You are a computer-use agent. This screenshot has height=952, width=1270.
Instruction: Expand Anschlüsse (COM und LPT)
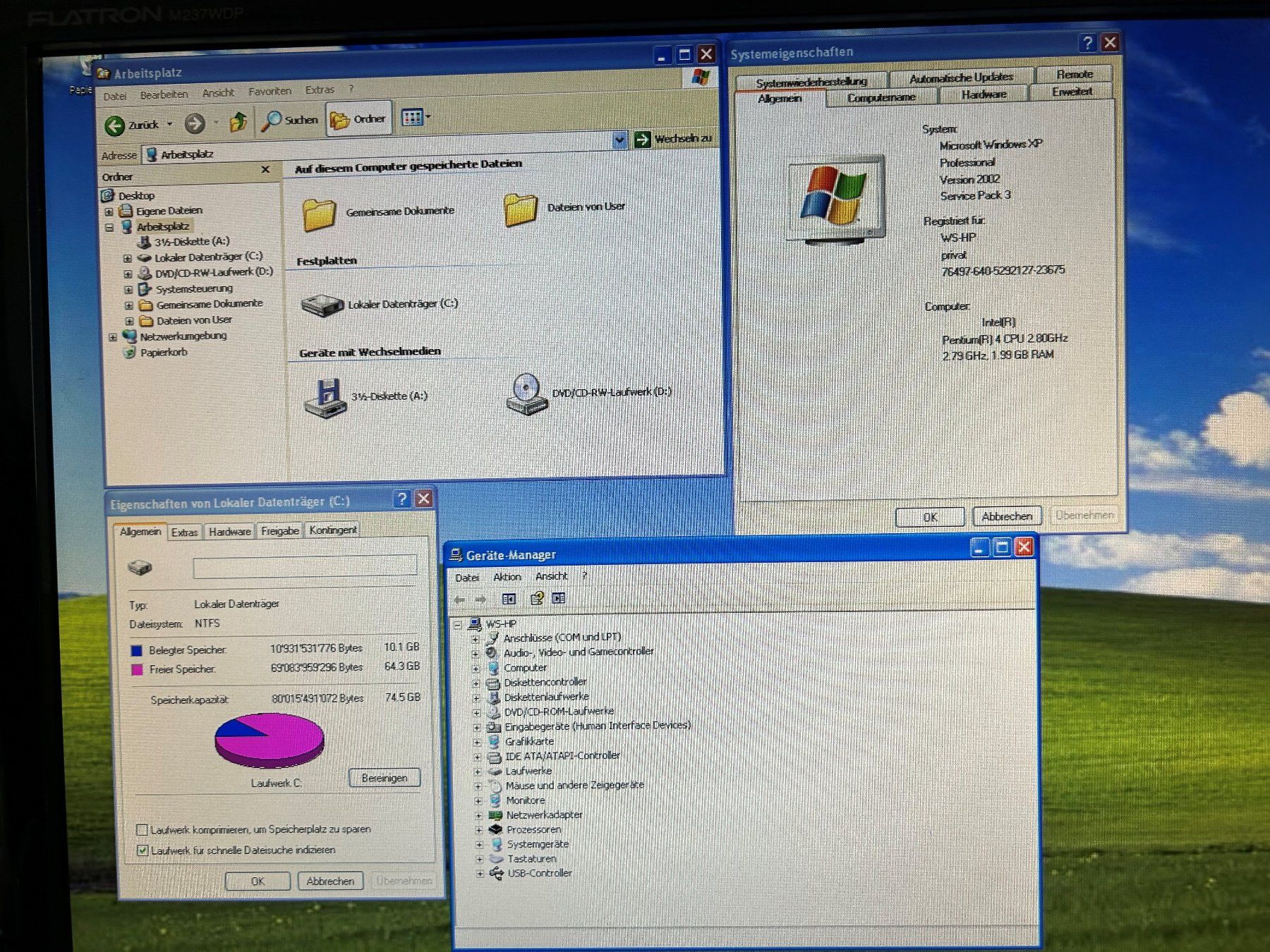pos(475,639)
